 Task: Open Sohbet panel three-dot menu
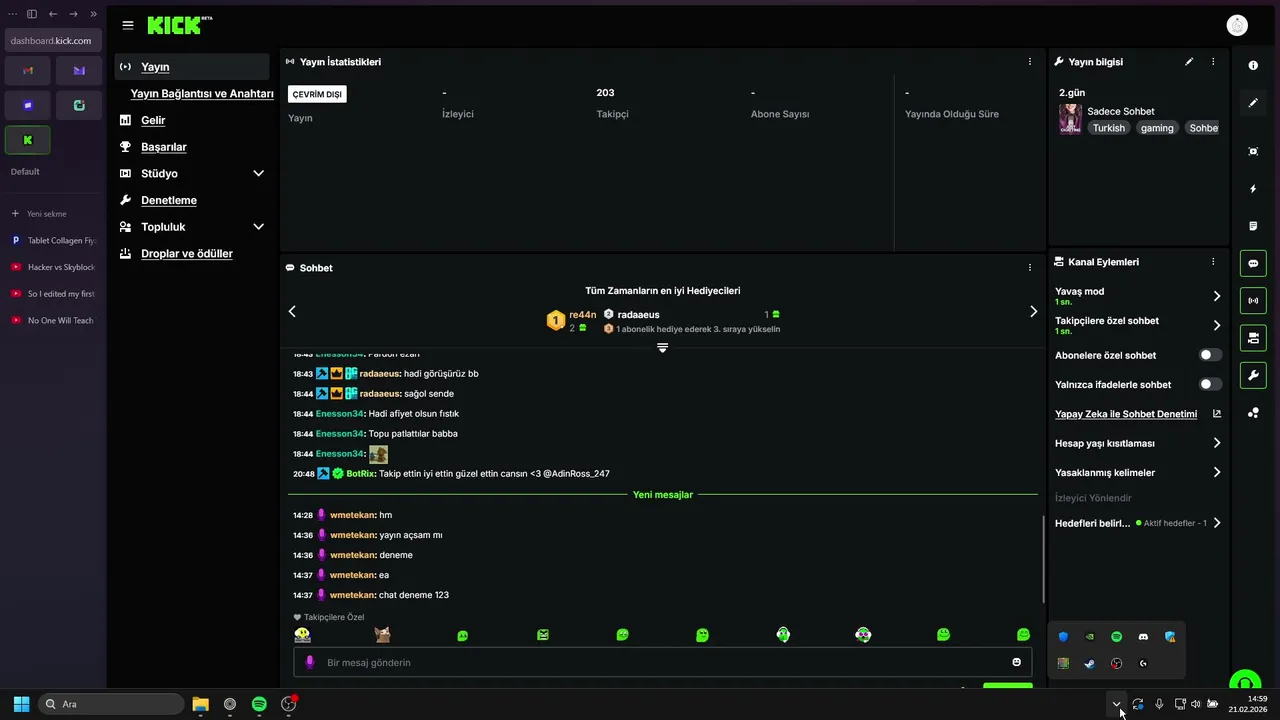tap(1029, 268)
